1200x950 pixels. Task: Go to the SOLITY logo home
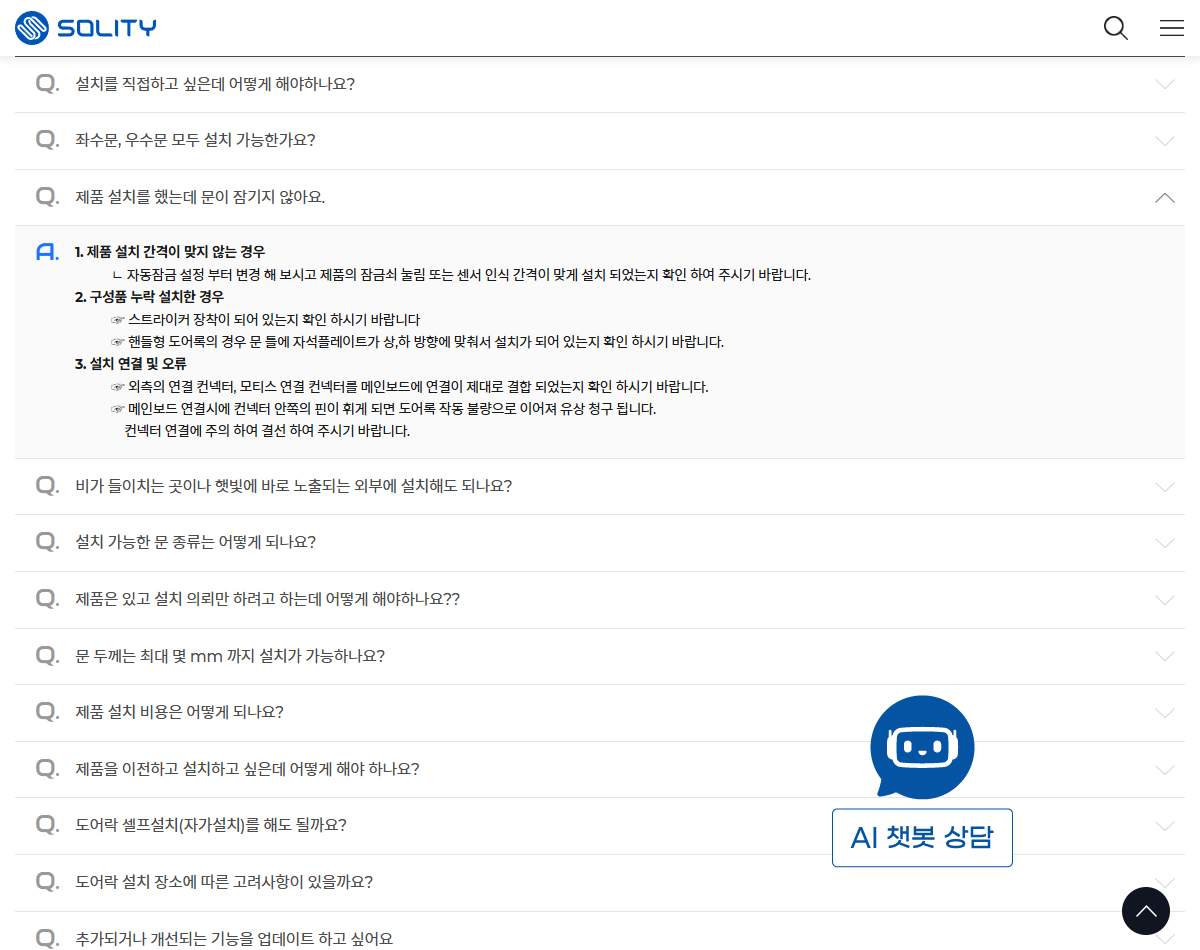pos(86,28)
